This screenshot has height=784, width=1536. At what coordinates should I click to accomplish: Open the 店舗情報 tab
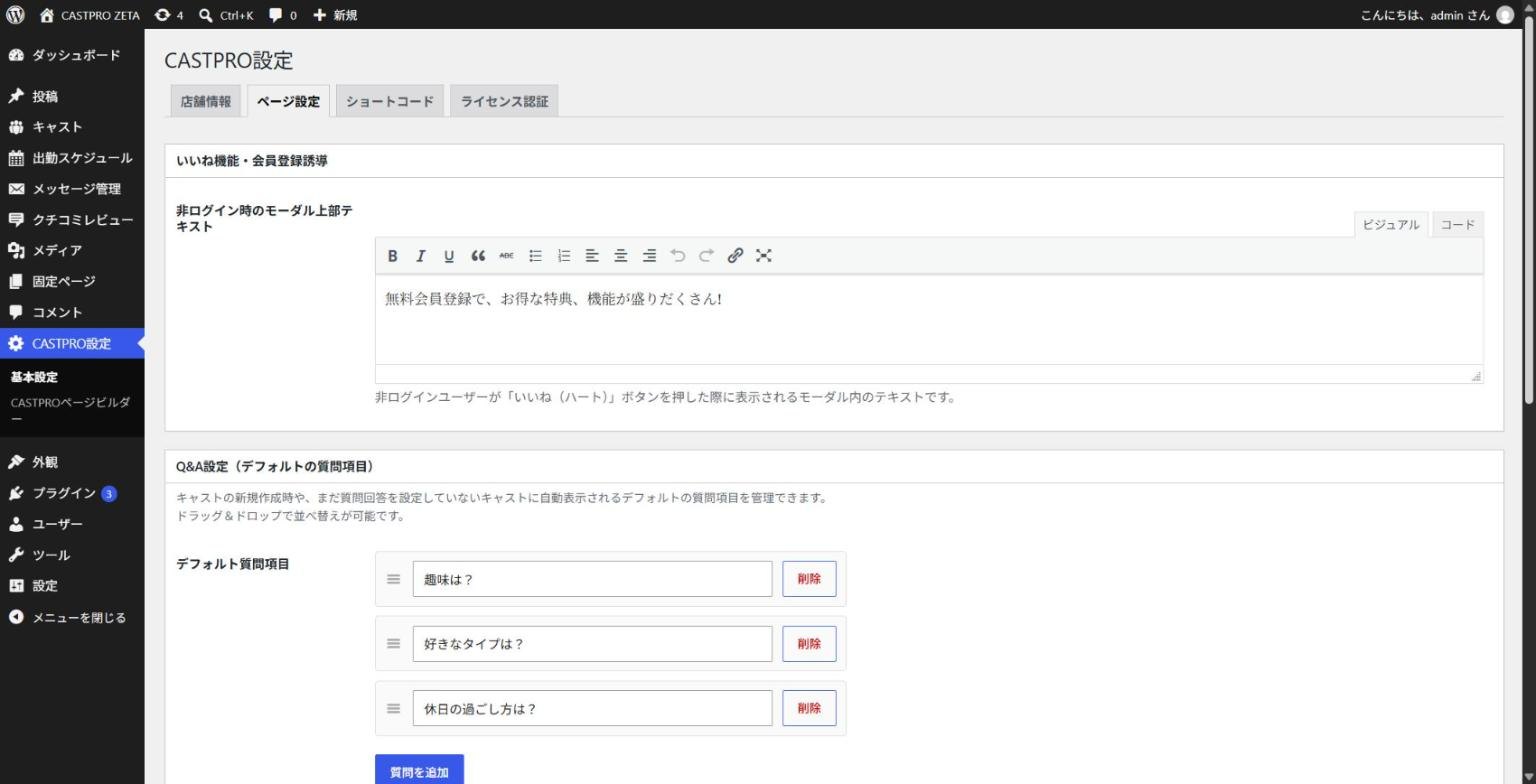(x=205, y=101)
